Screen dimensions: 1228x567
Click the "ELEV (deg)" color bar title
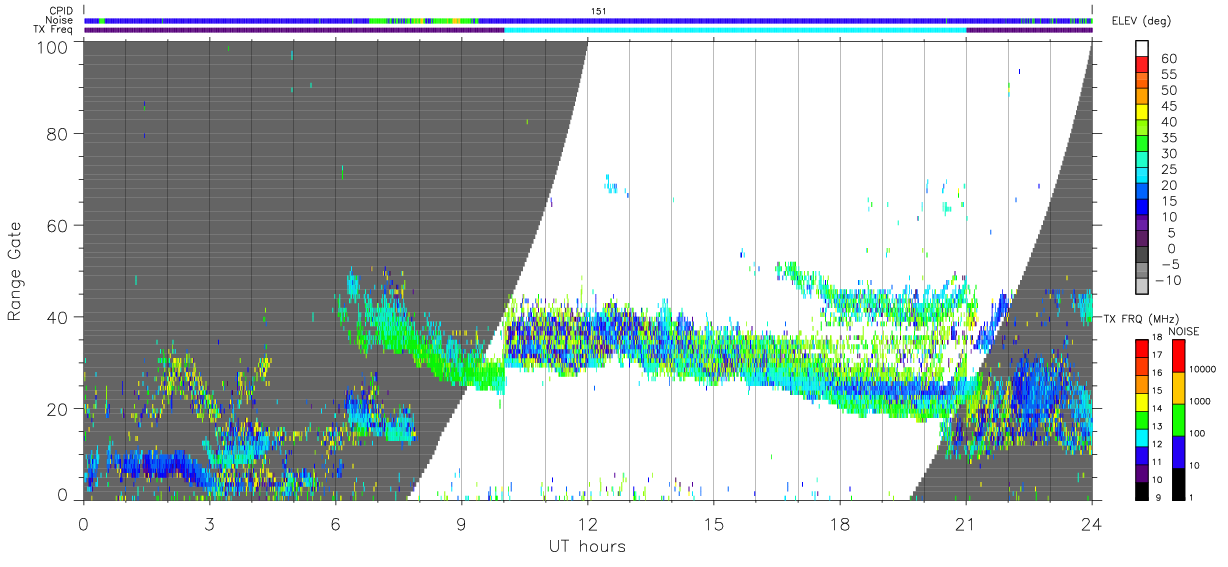click(1143, 20)
